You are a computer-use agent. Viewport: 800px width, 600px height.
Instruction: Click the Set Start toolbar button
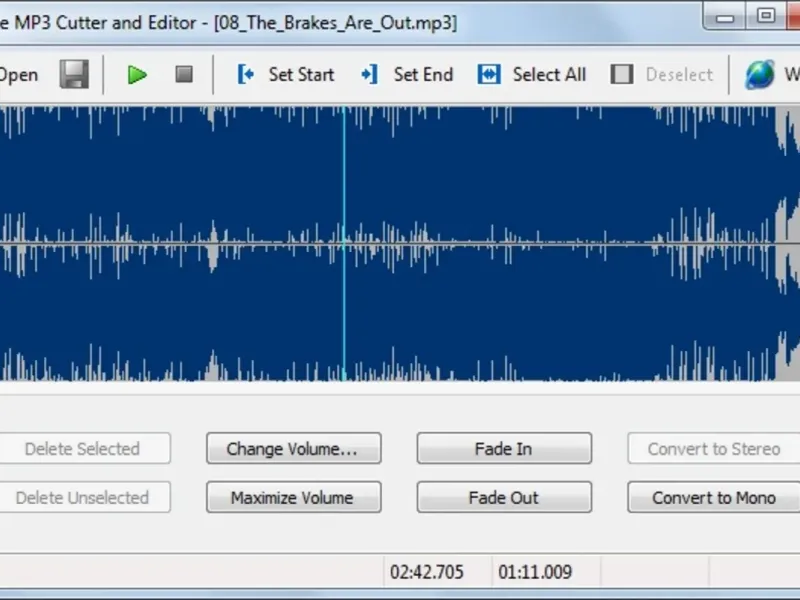pyautogui.click(x=285, y=74)
